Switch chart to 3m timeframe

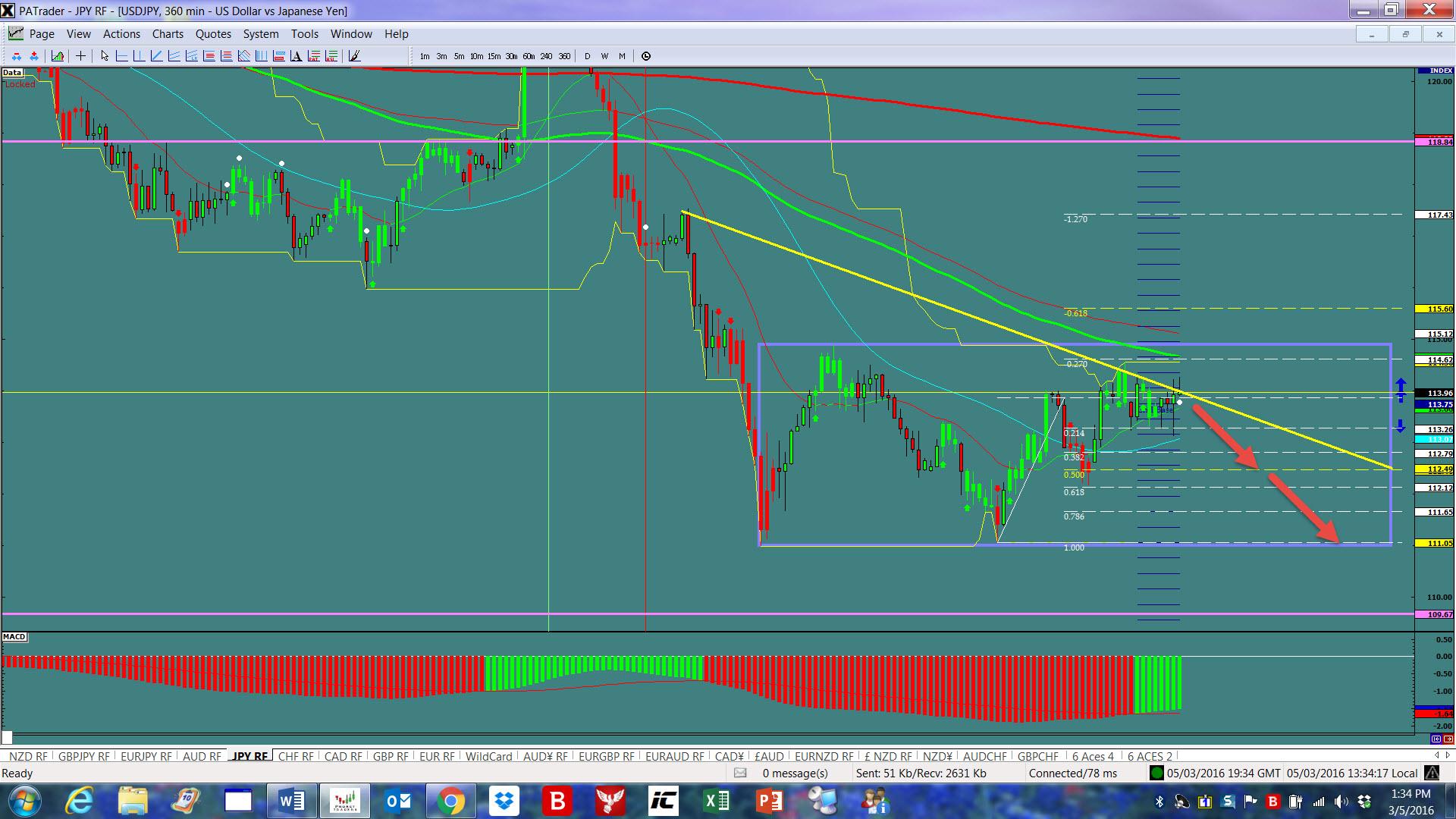441,56
